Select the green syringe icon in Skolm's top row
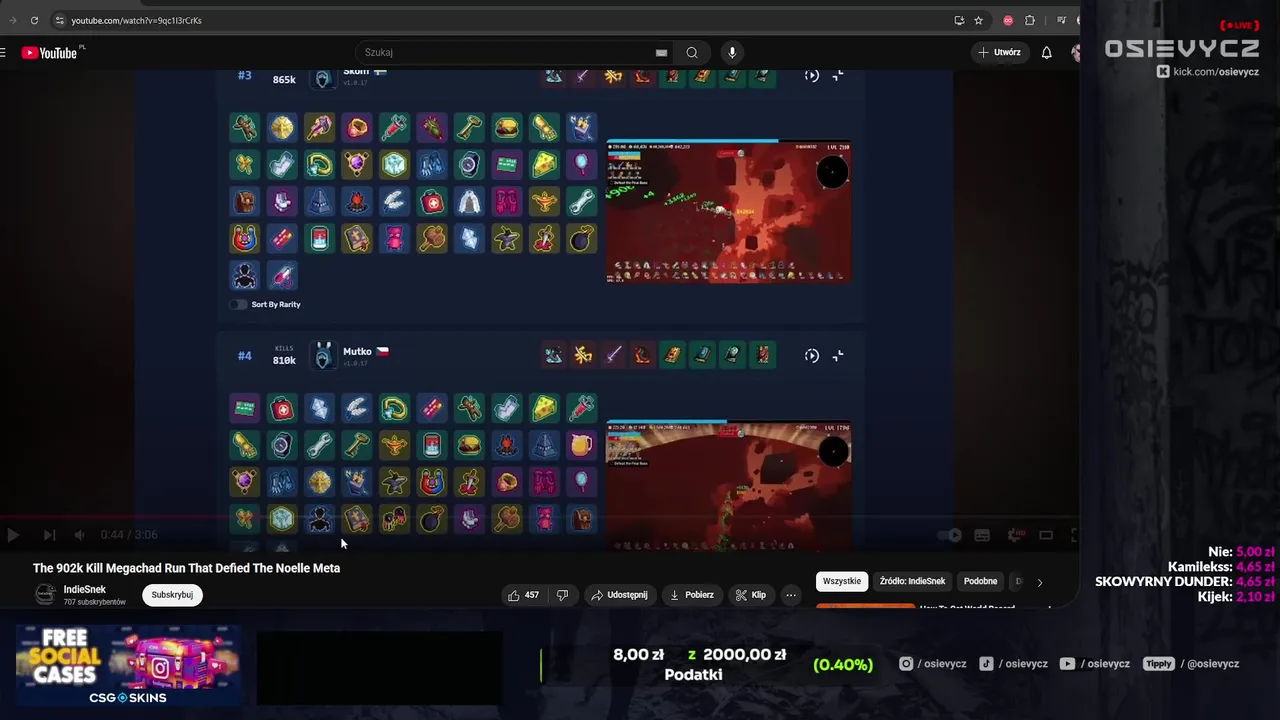 [x=394, y=127]
